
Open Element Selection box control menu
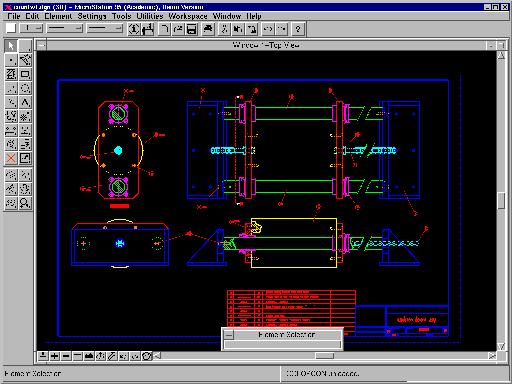tap(229, 334)
